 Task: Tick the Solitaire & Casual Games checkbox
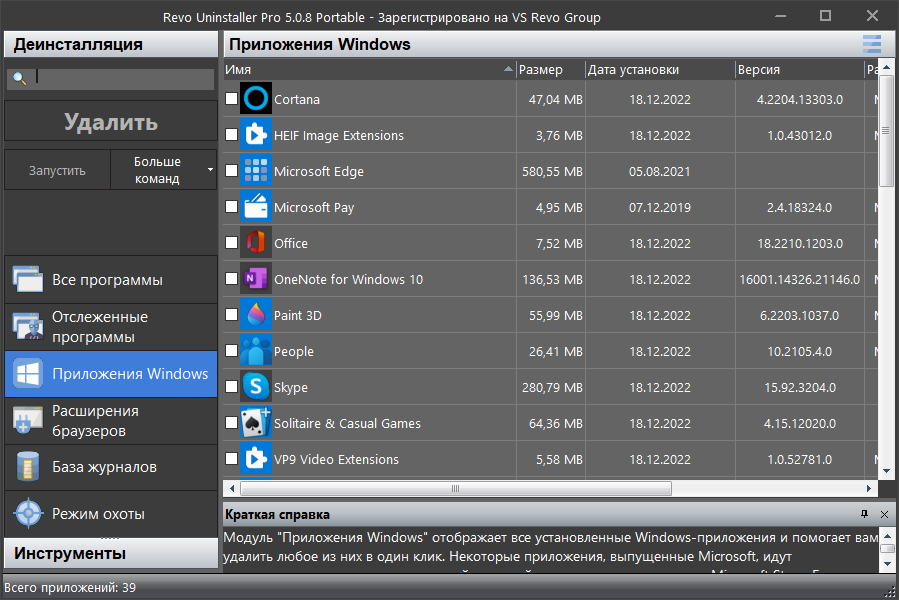click(231, 422)
